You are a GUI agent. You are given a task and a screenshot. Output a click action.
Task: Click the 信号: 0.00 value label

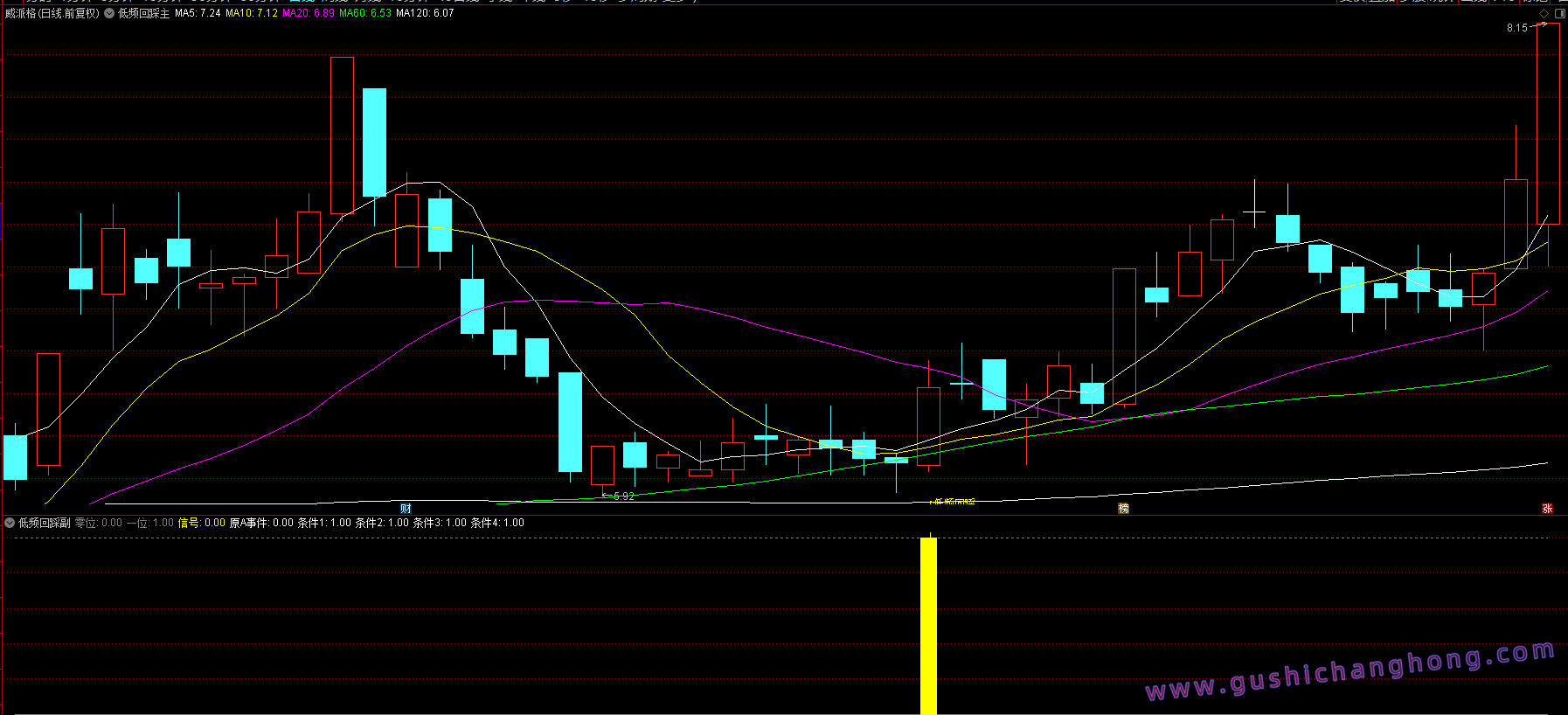[202, 523]
